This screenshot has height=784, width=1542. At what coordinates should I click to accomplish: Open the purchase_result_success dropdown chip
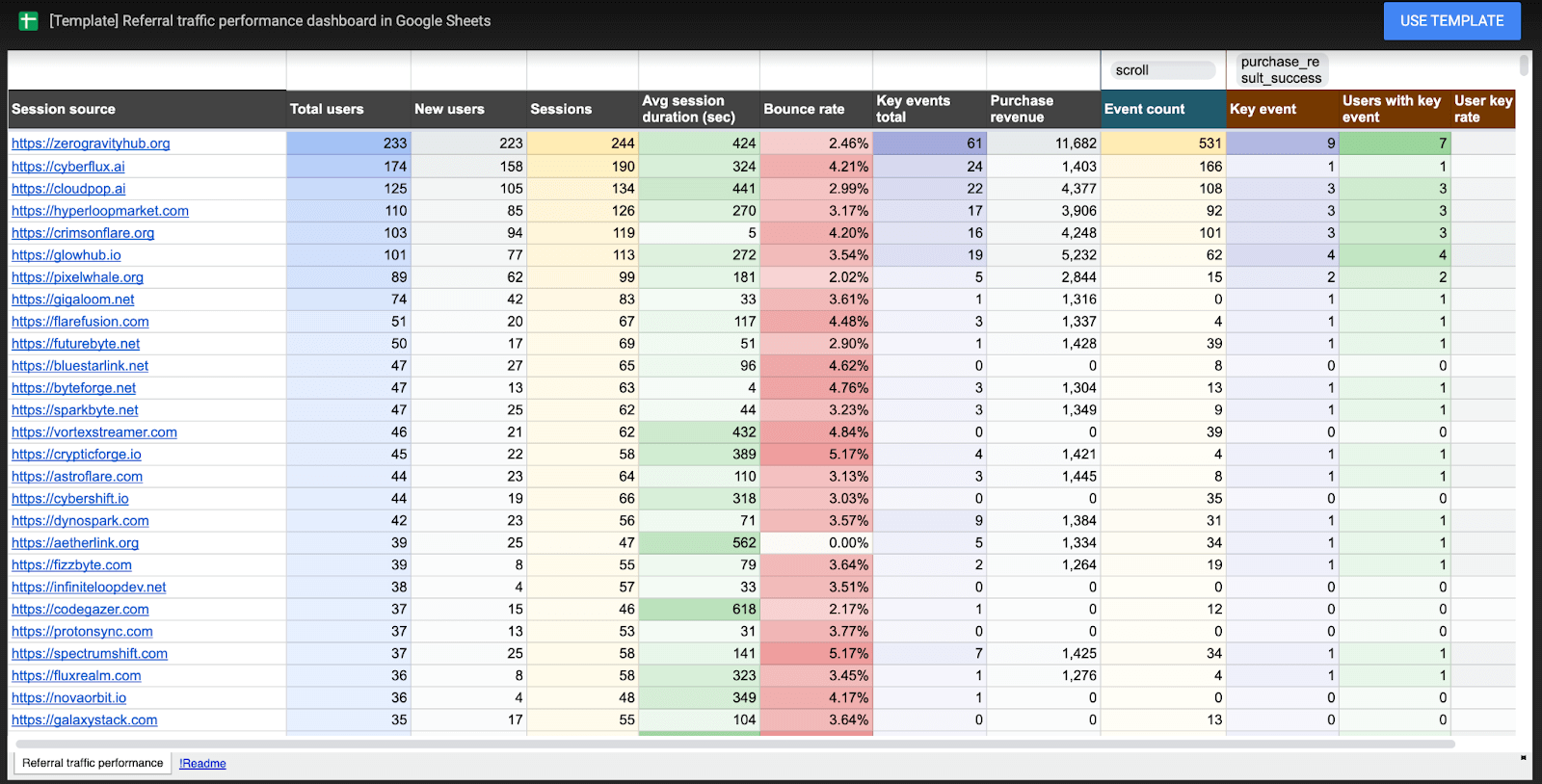coord(1281,70)
